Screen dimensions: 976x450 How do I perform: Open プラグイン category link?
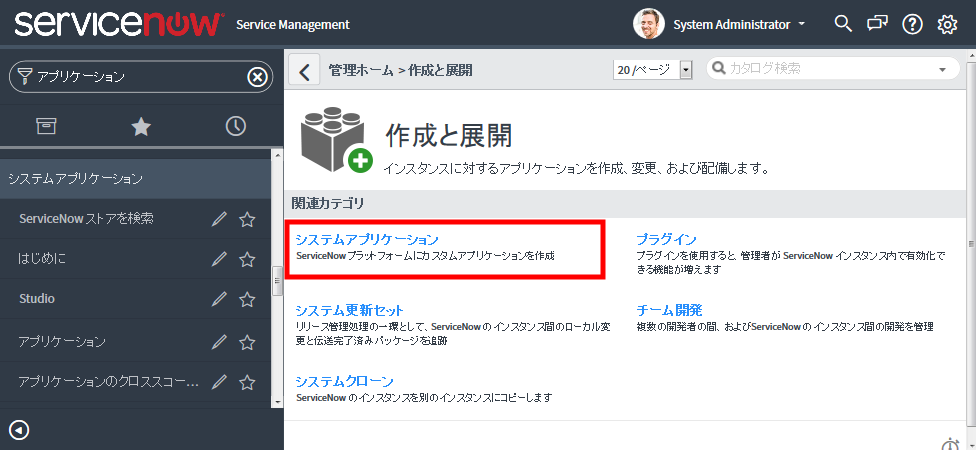(666, 240)
